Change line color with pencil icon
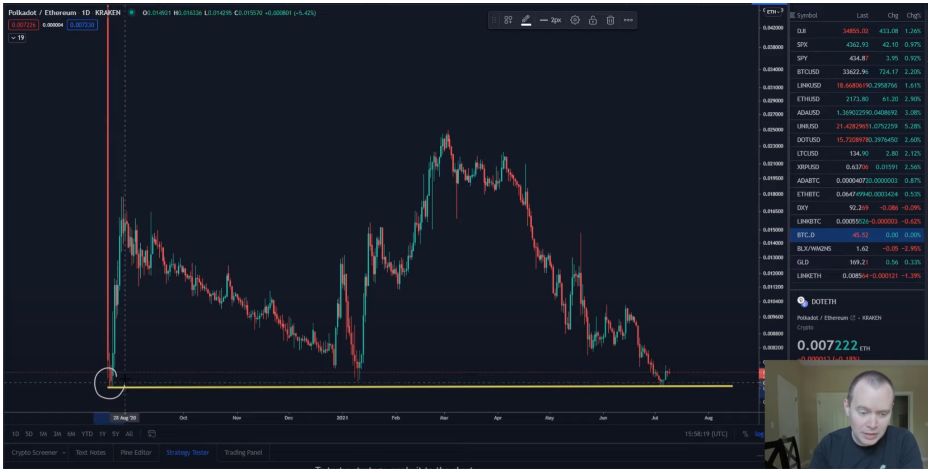The image size is (936, 473). 526,20
